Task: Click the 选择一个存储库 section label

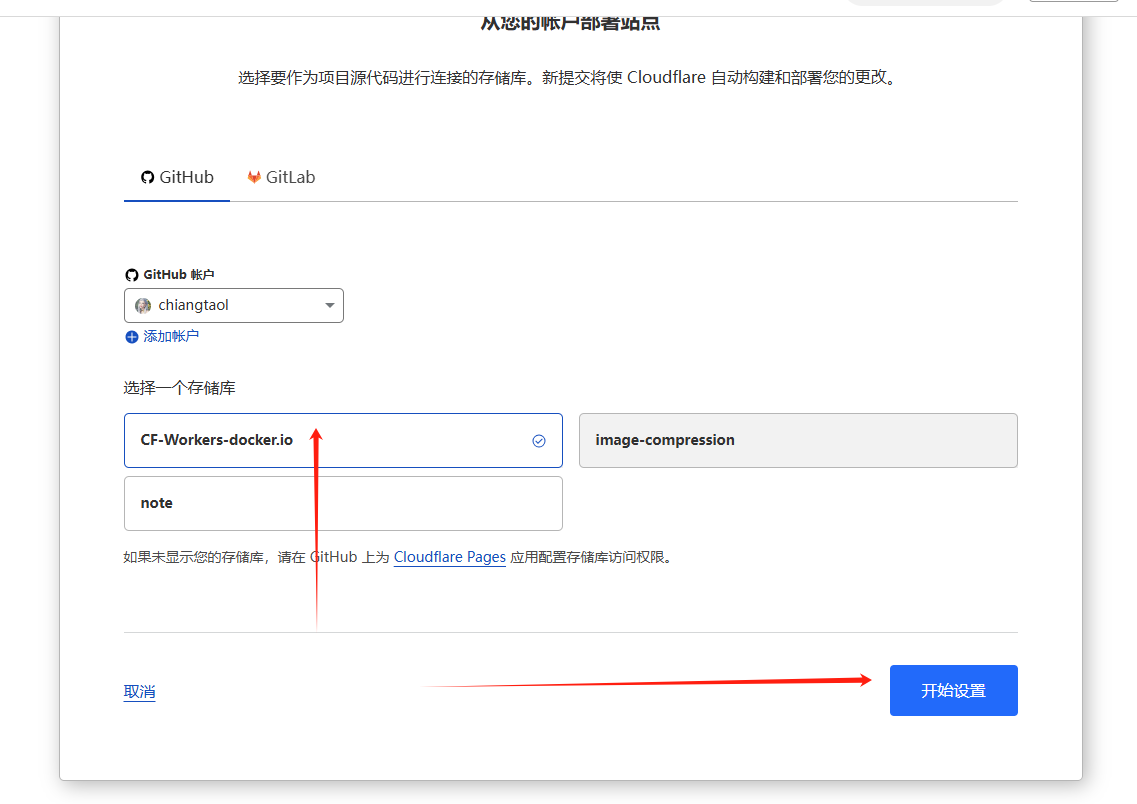Action: pos(180,388)
